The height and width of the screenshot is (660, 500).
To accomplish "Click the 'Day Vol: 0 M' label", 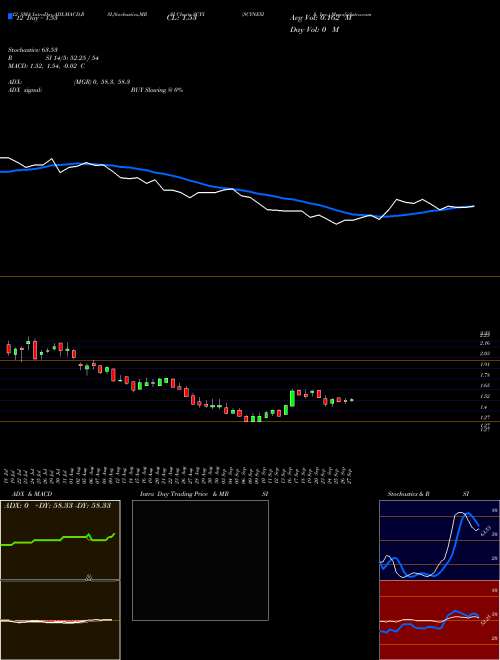I will (314, 30).
